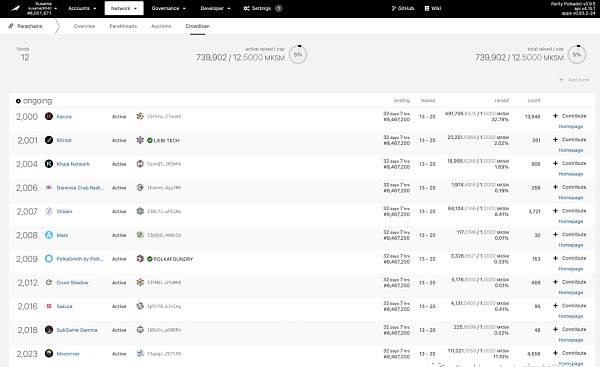
Task: Click the Moonriver logo icon
Action: (49, 354)
